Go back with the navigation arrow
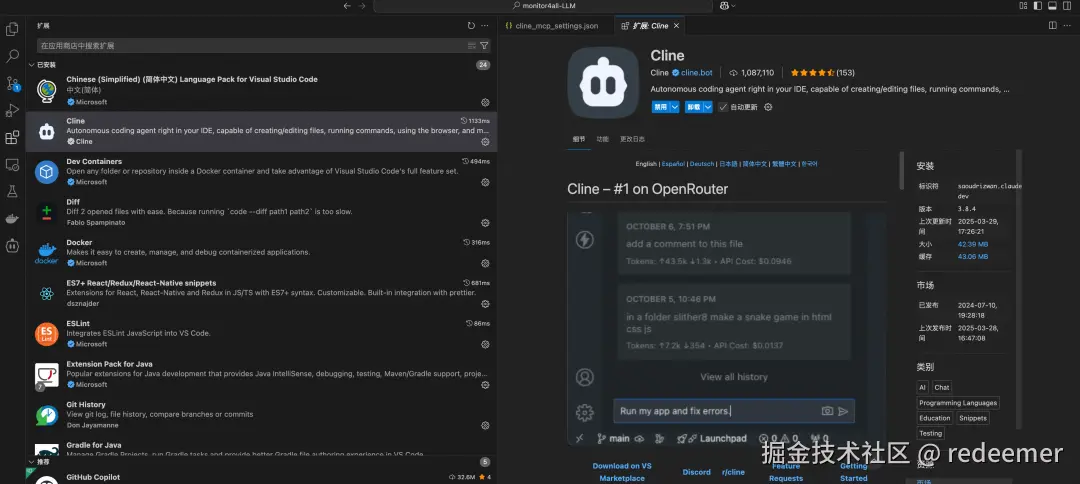 click(x=347, y=6)
